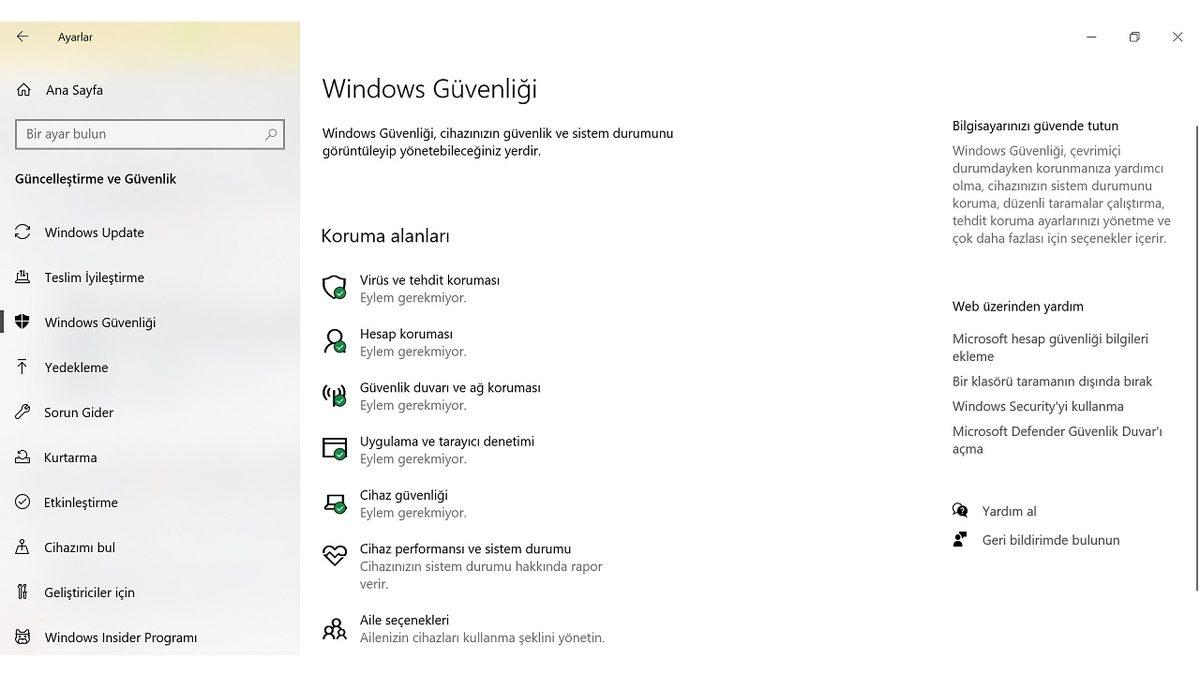
Task: Click the search magnifier icon in settings box
Action: tap(271, 134)
